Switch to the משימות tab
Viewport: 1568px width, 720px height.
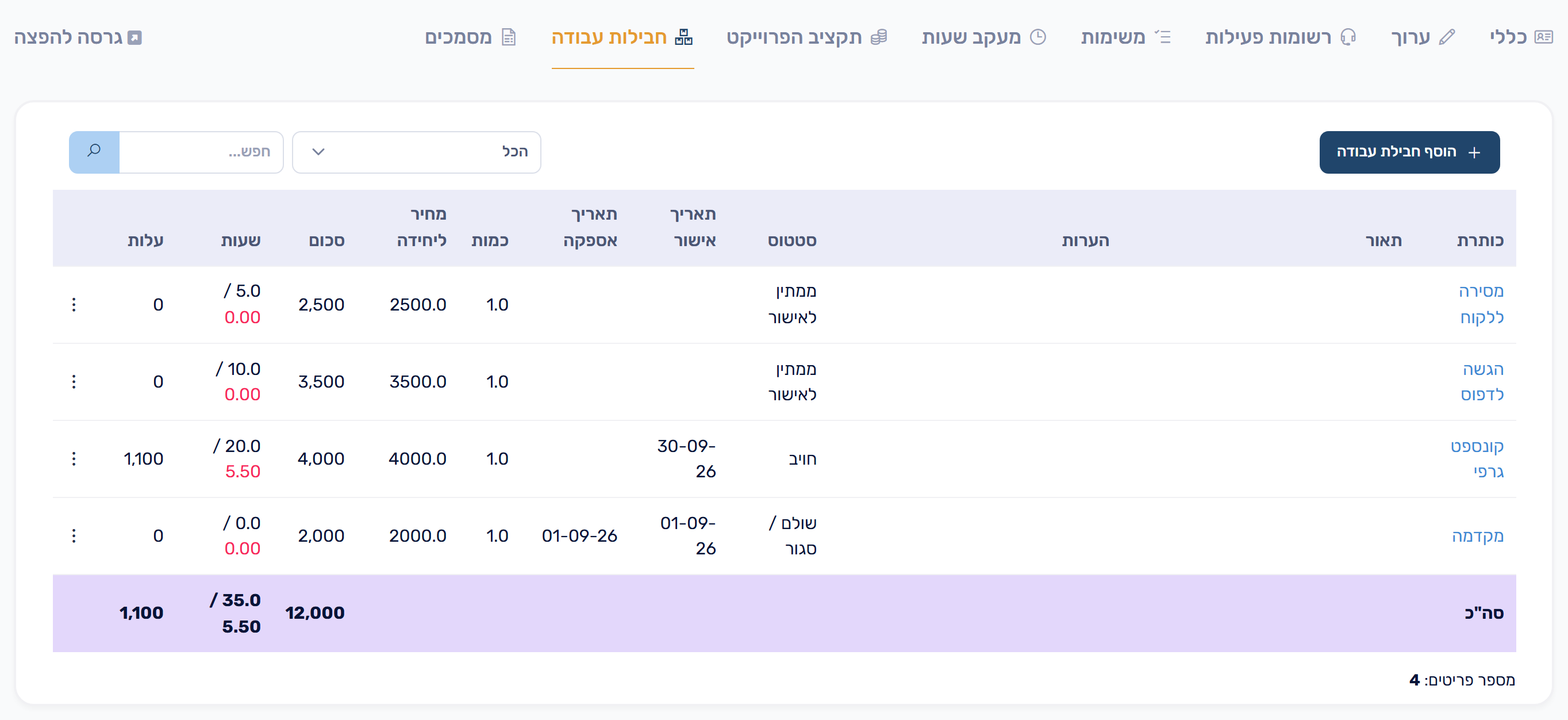[x=1126, y=37]
